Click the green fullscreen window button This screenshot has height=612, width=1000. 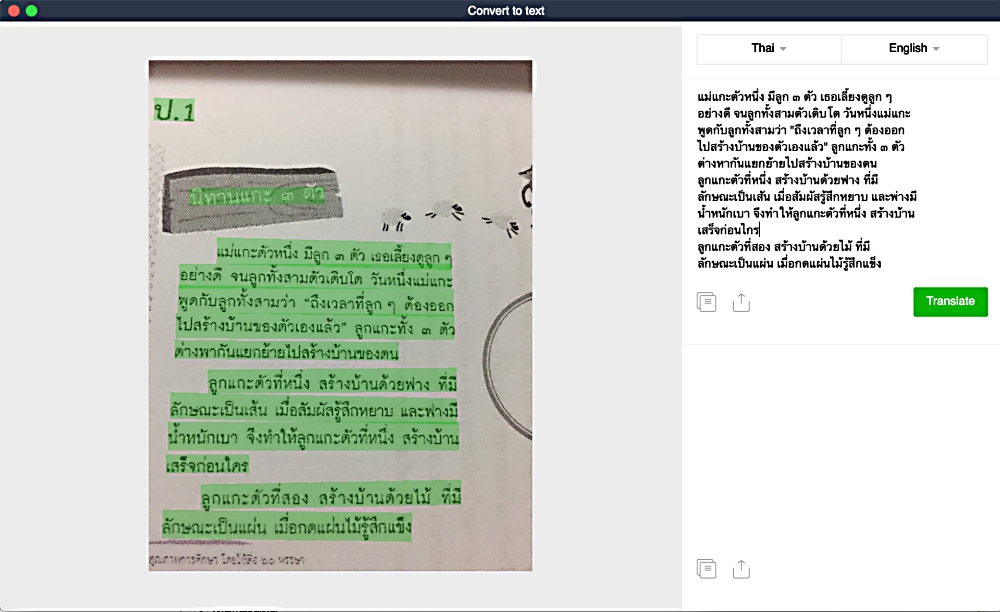coord(32,11)
